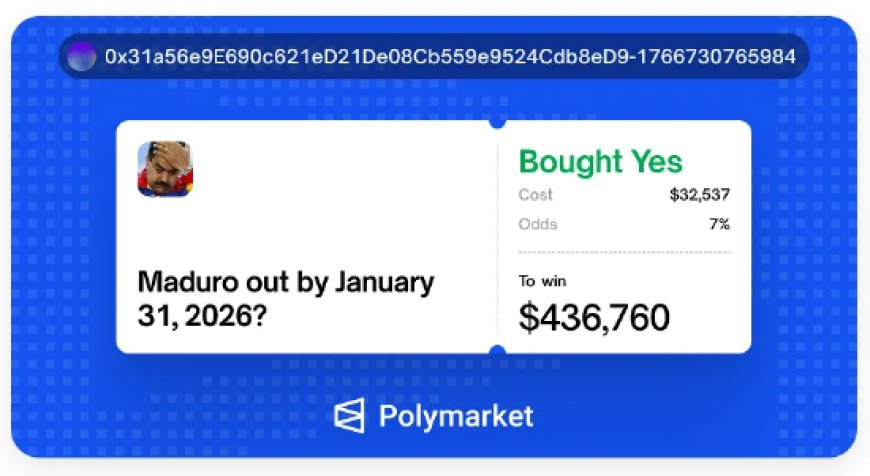Viewport: 870px width, 476px height.
Task: Click the dashed line above "To win"
Action: [x=624, y=252]
